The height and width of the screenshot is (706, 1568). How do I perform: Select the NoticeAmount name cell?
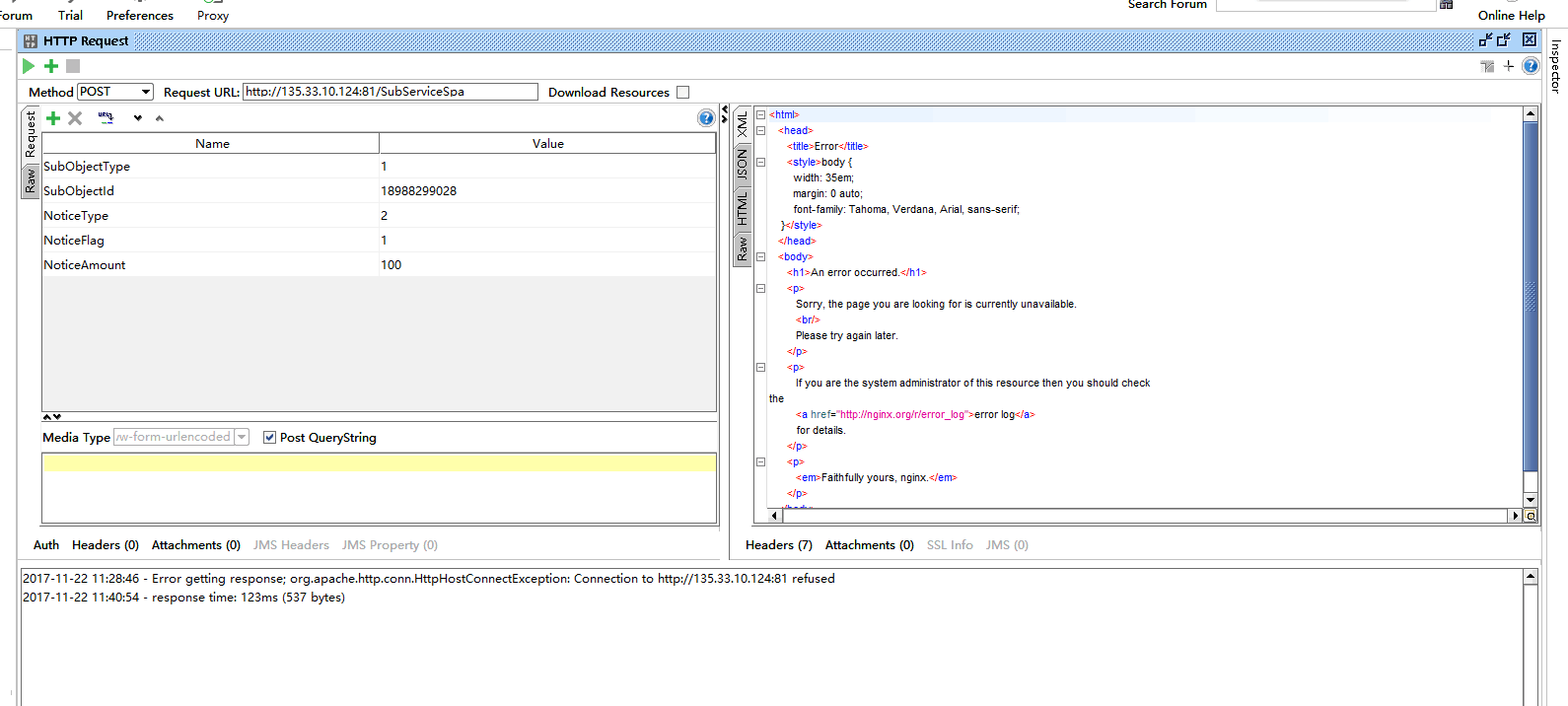(210, 265)
